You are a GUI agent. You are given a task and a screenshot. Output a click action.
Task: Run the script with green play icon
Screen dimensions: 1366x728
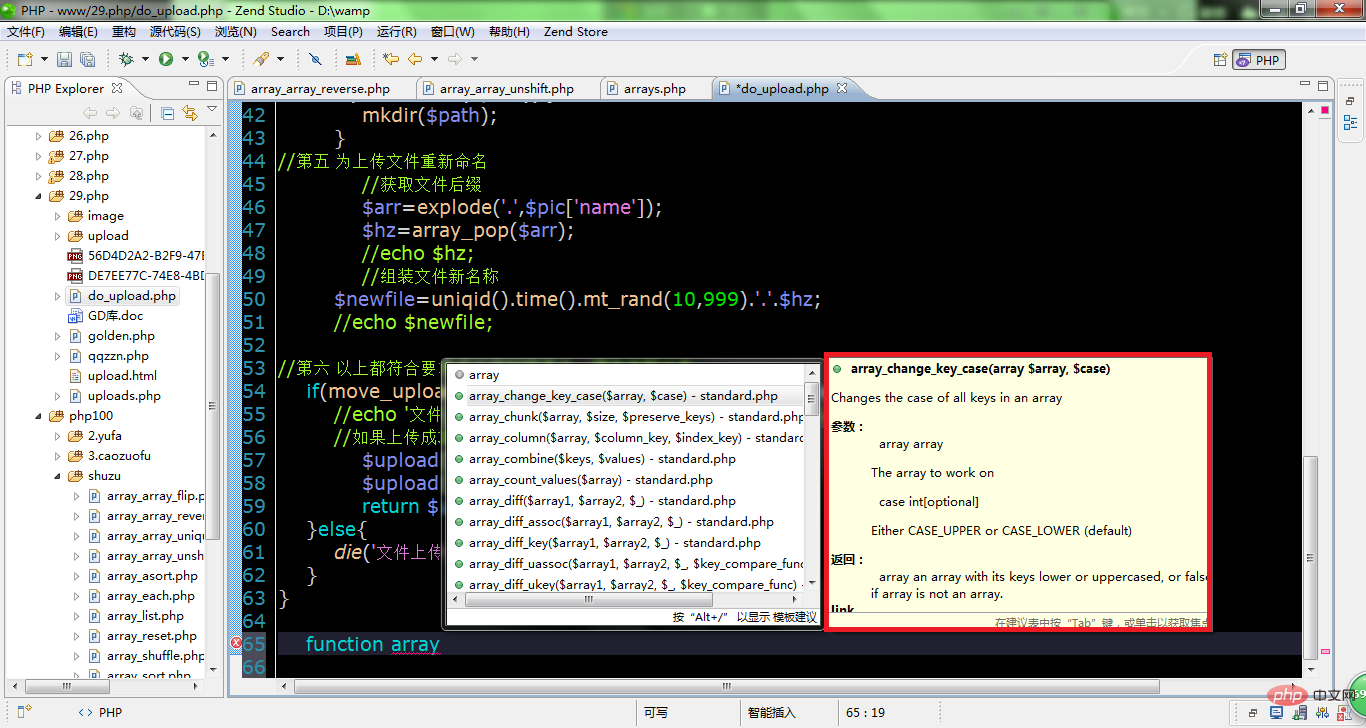click(165, 60)
